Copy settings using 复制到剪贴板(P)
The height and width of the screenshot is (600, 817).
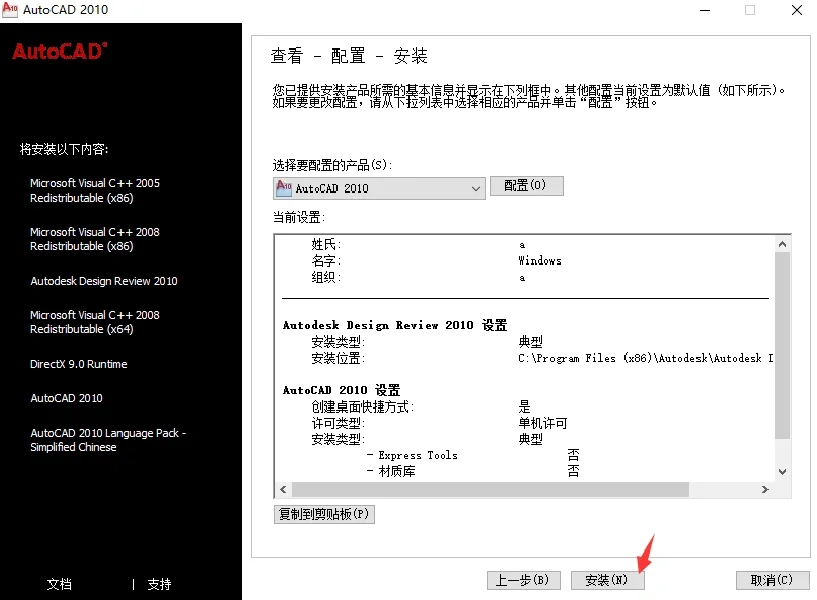[324, 513]
